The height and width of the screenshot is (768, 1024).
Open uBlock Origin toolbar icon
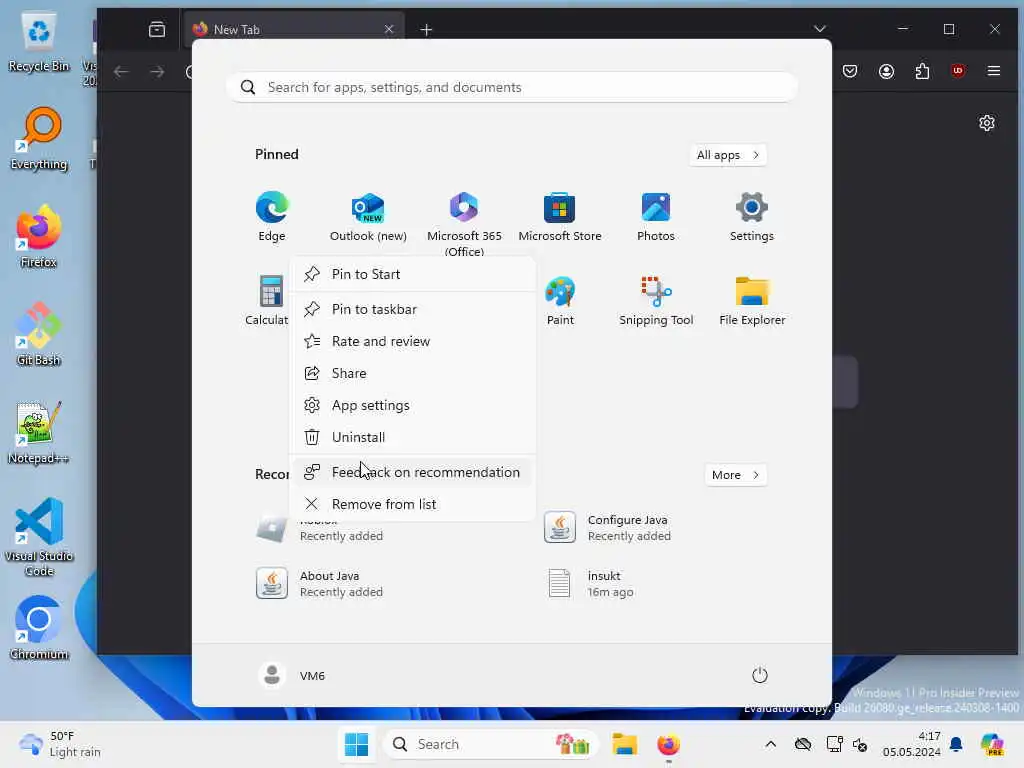pos(958,71)
